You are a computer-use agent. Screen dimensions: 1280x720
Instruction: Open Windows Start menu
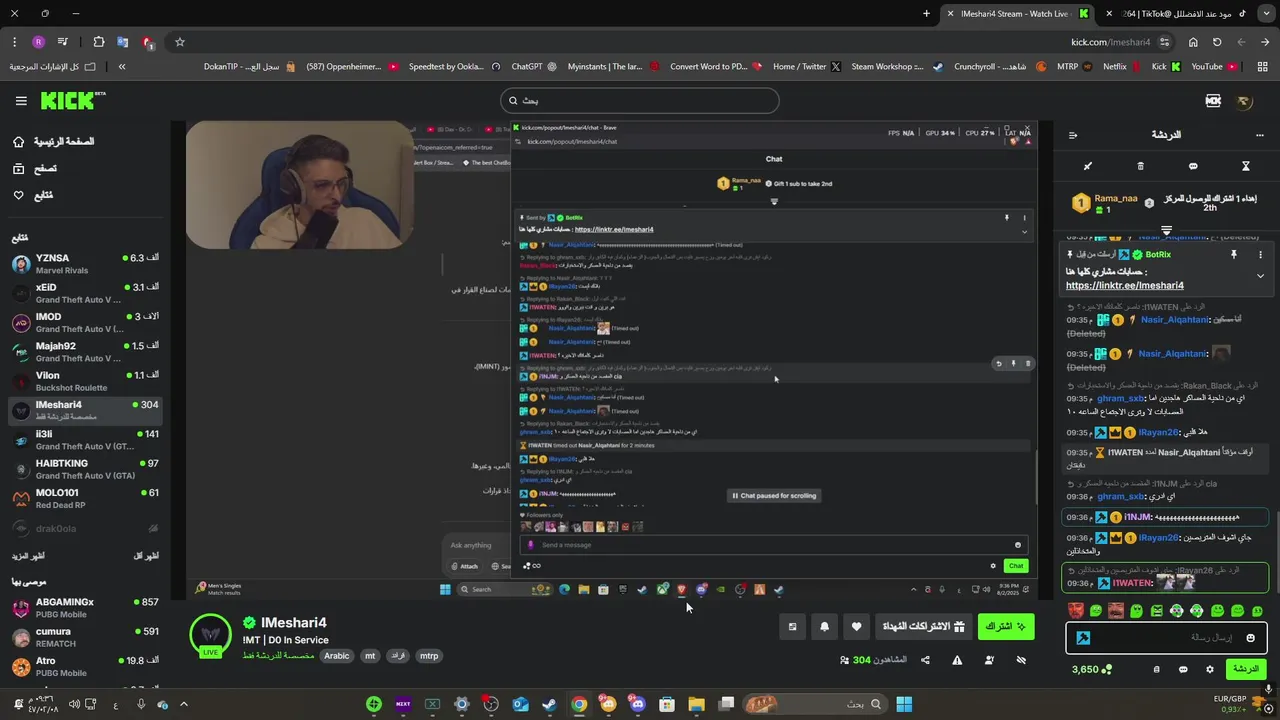pos(904,704)
